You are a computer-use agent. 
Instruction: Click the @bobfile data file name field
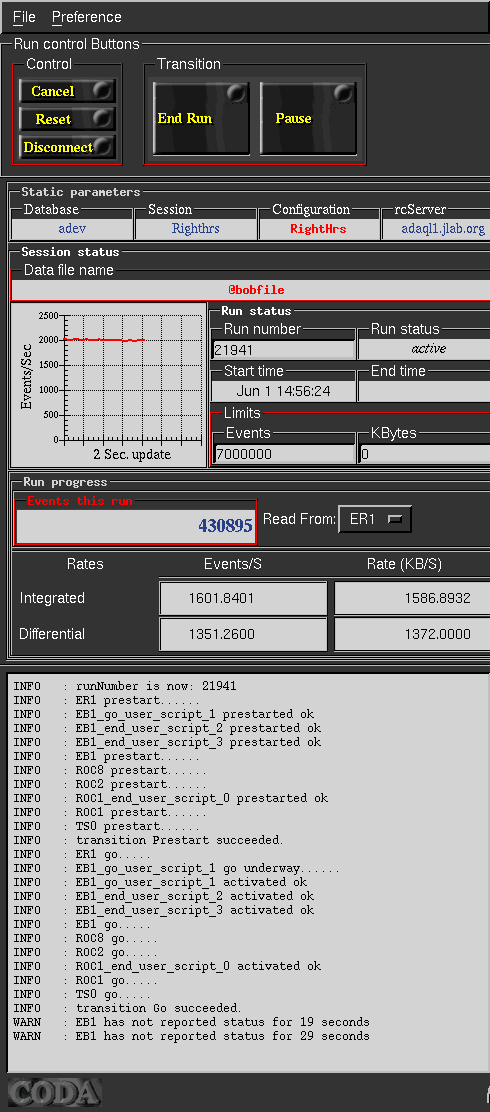click(251, 290)
